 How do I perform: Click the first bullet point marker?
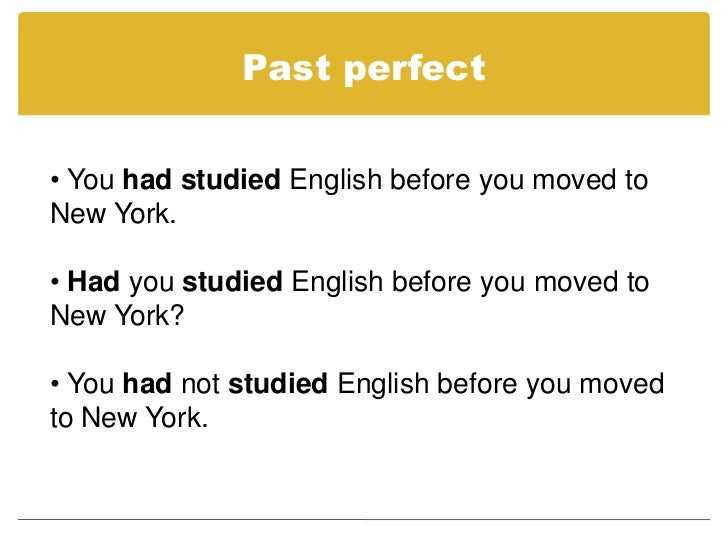coord(55,182)
